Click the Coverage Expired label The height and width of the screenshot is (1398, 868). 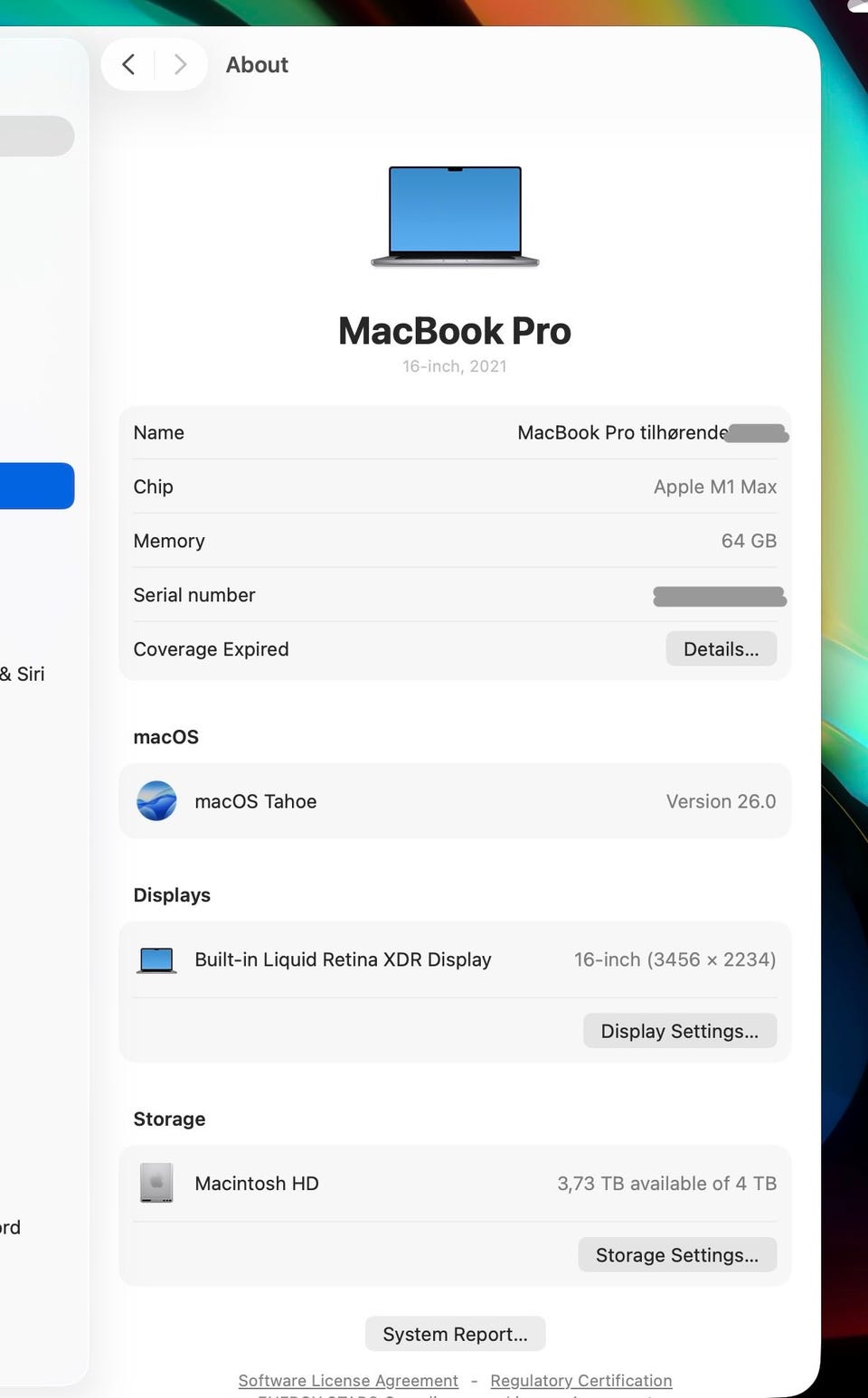(211, 649)
